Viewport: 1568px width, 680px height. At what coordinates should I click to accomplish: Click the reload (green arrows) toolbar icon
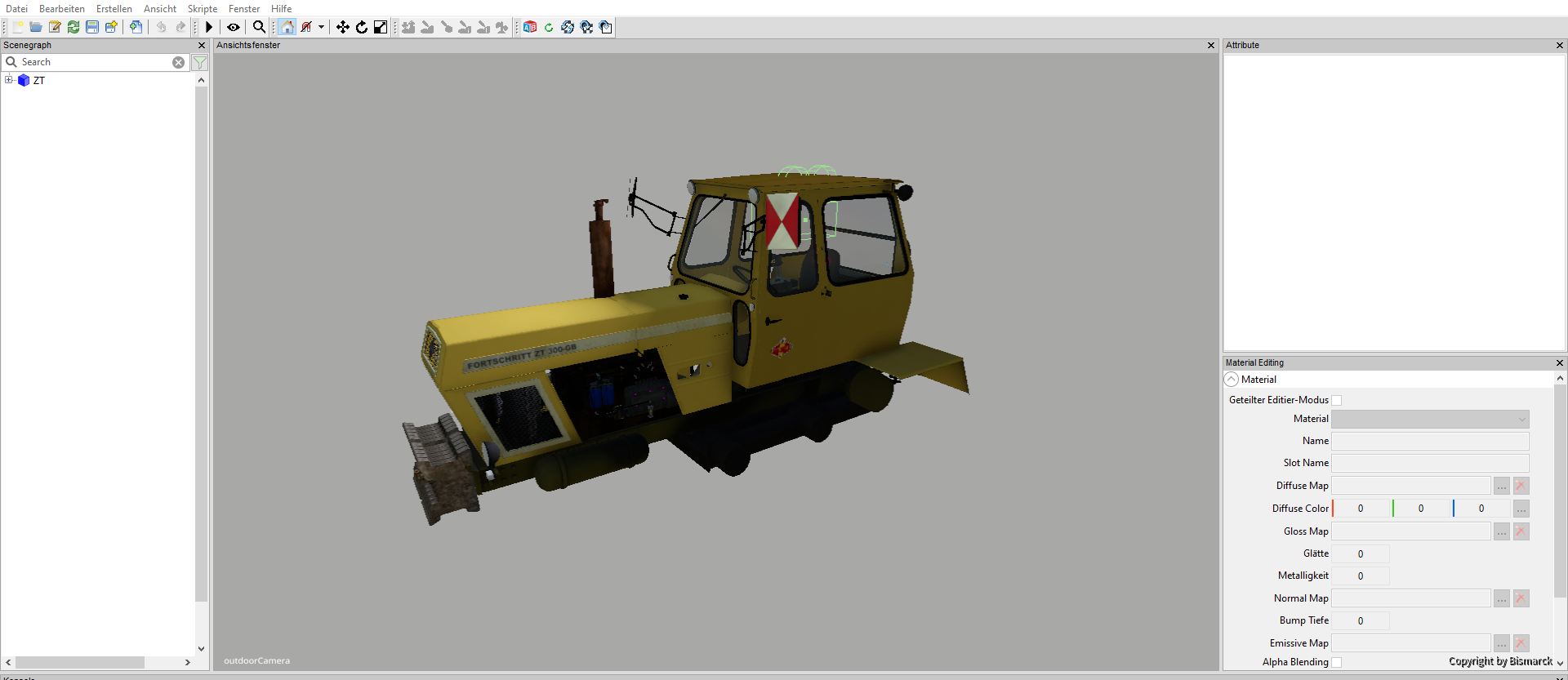click(x=73, y=27)
